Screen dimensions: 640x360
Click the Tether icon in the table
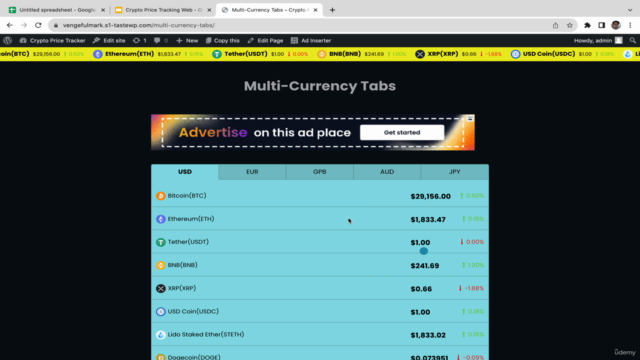pos(161,242)
